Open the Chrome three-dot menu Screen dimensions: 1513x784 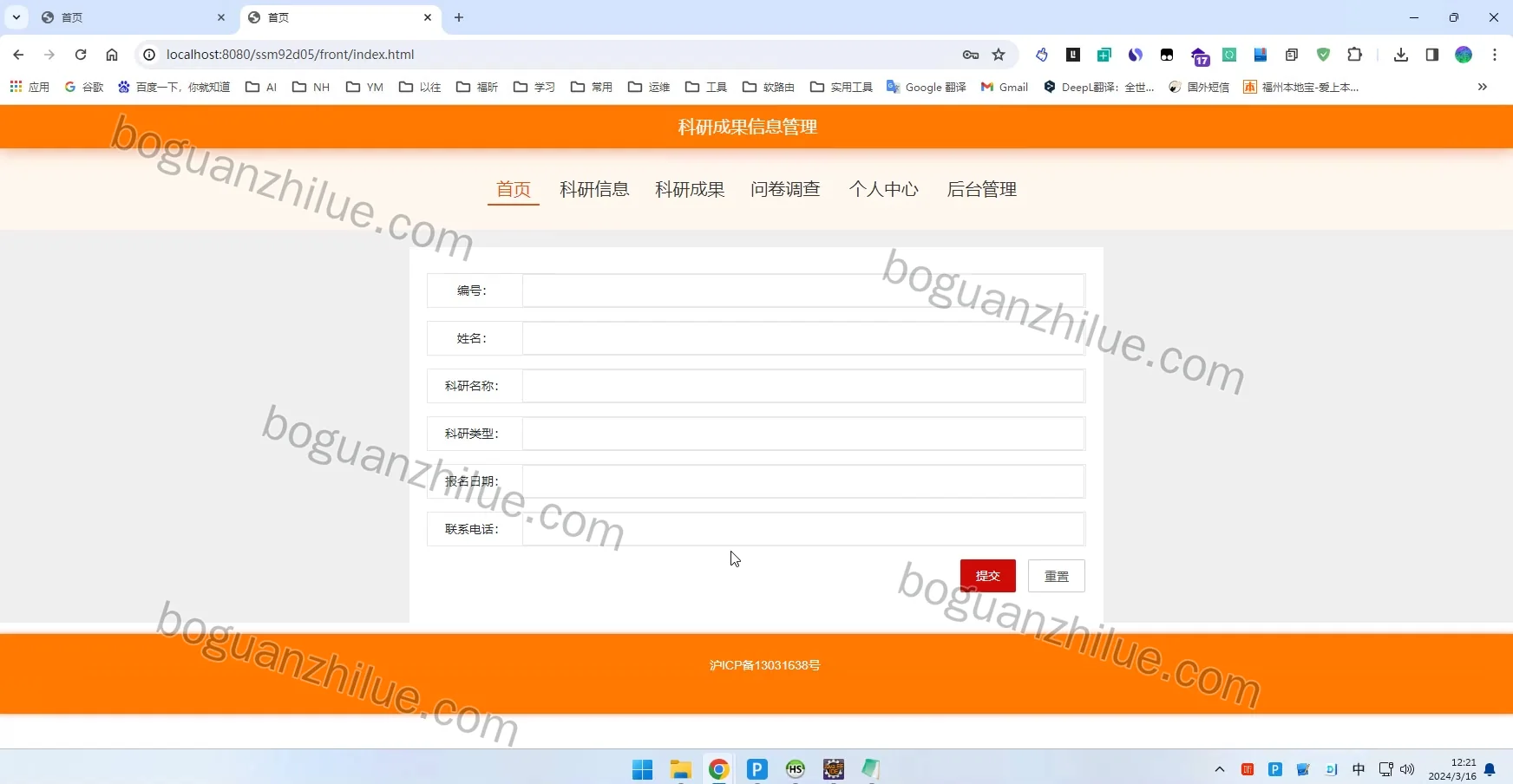[x=1495, y=55]
